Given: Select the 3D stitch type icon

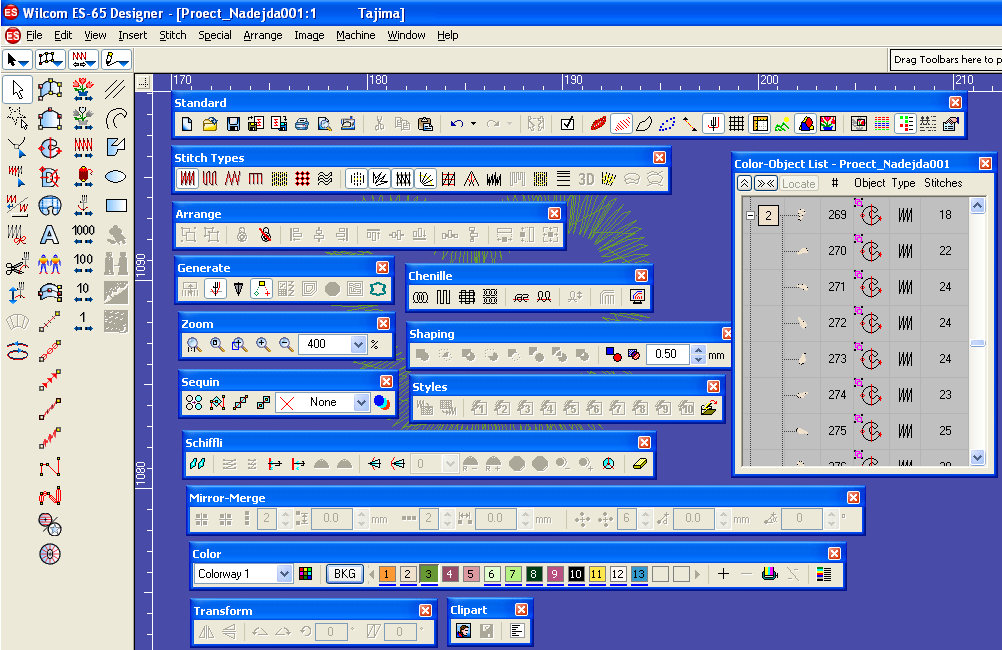Looking at the screenshot, I should [x=585, y=179].
